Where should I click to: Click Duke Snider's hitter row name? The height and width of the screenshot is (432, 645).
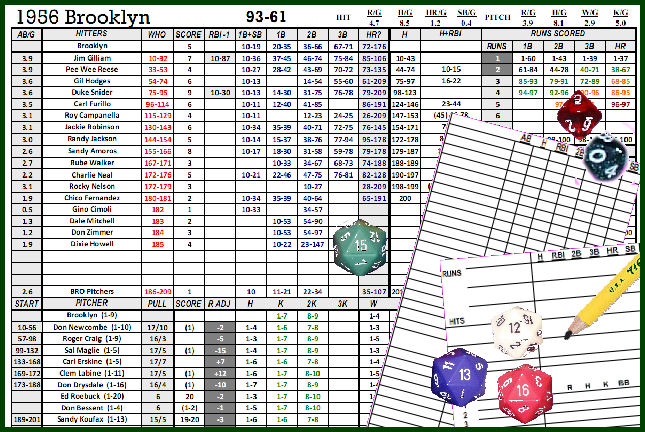tap(93, 91)
